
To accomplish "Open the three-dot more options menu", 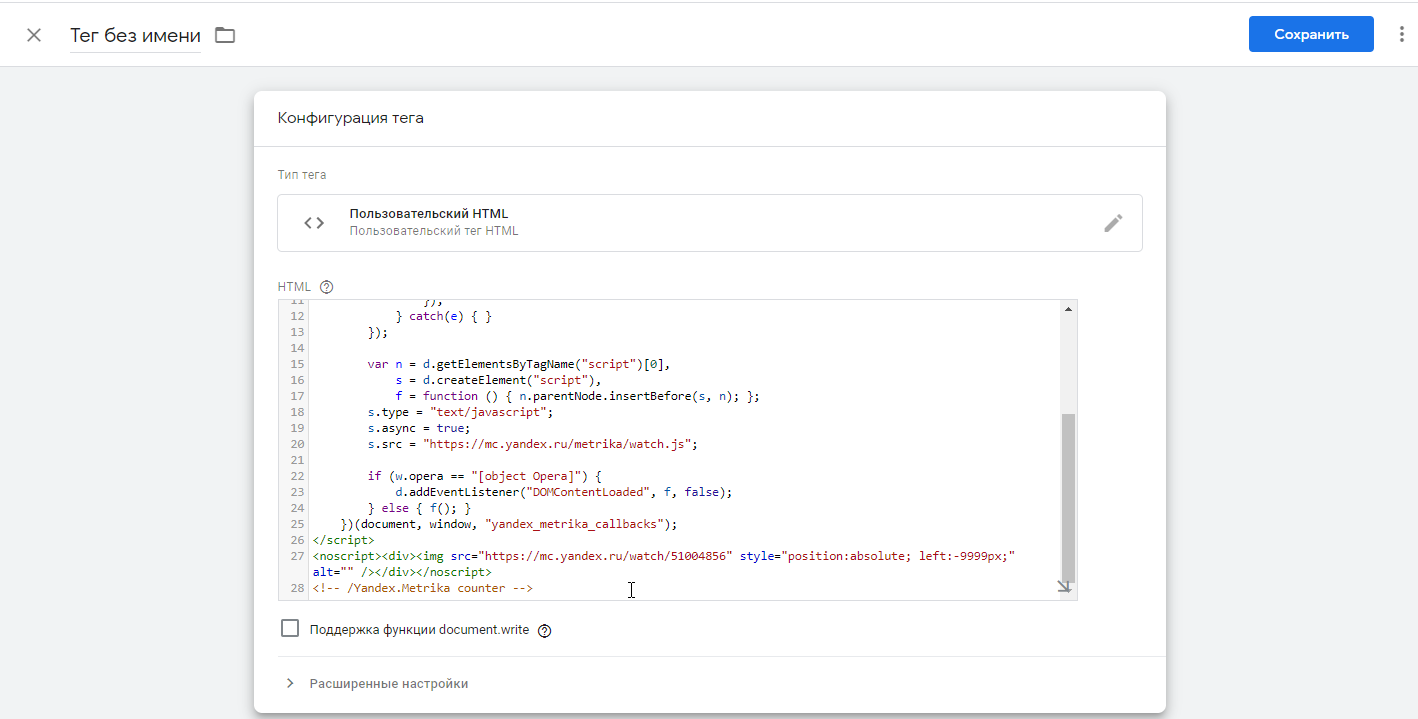I will [1401, 34].
